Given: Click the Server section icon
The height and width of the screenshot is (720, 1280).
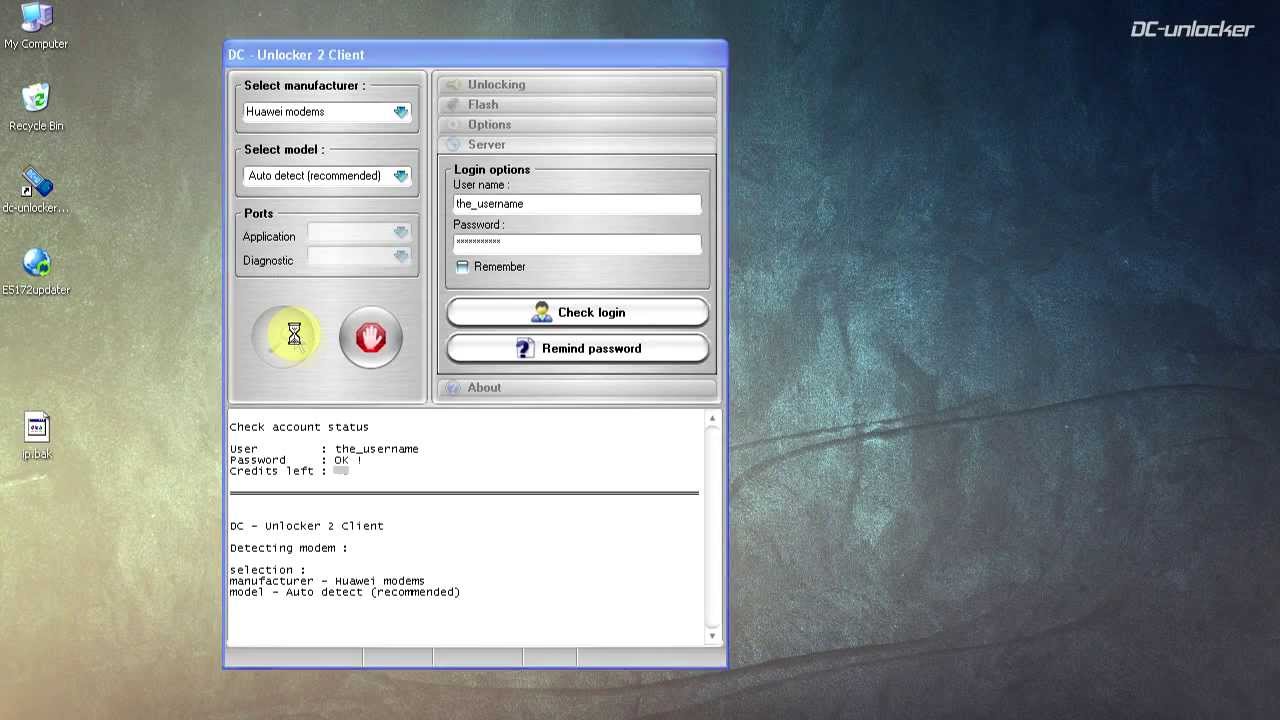Looking at the screenshot, I should tap(453, 145).
